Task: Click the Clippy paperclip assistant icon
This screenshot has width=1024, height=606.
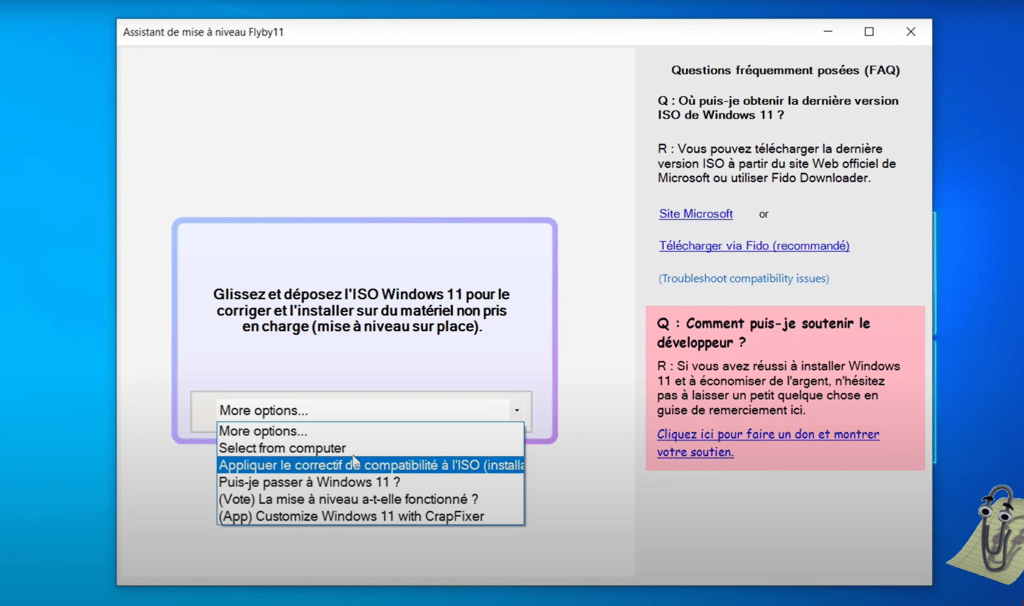Action: click(x=995, y=532)
